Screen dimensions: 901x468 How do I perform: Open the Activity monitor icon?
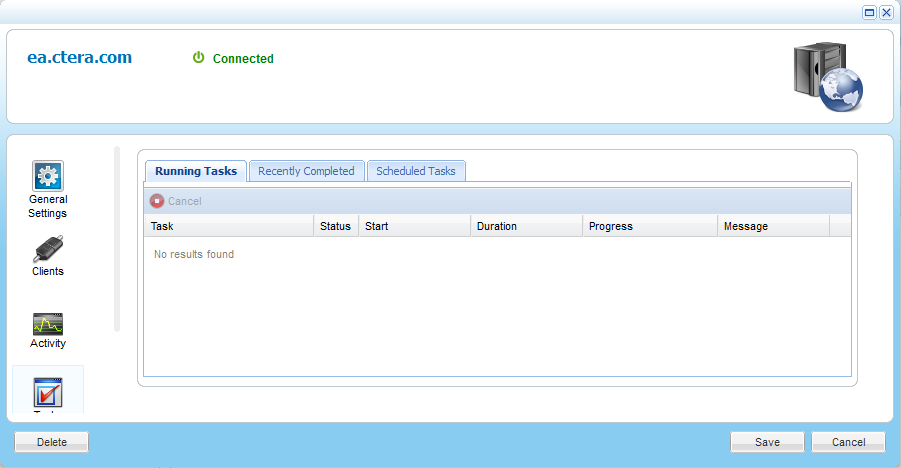tap(48, 324)
